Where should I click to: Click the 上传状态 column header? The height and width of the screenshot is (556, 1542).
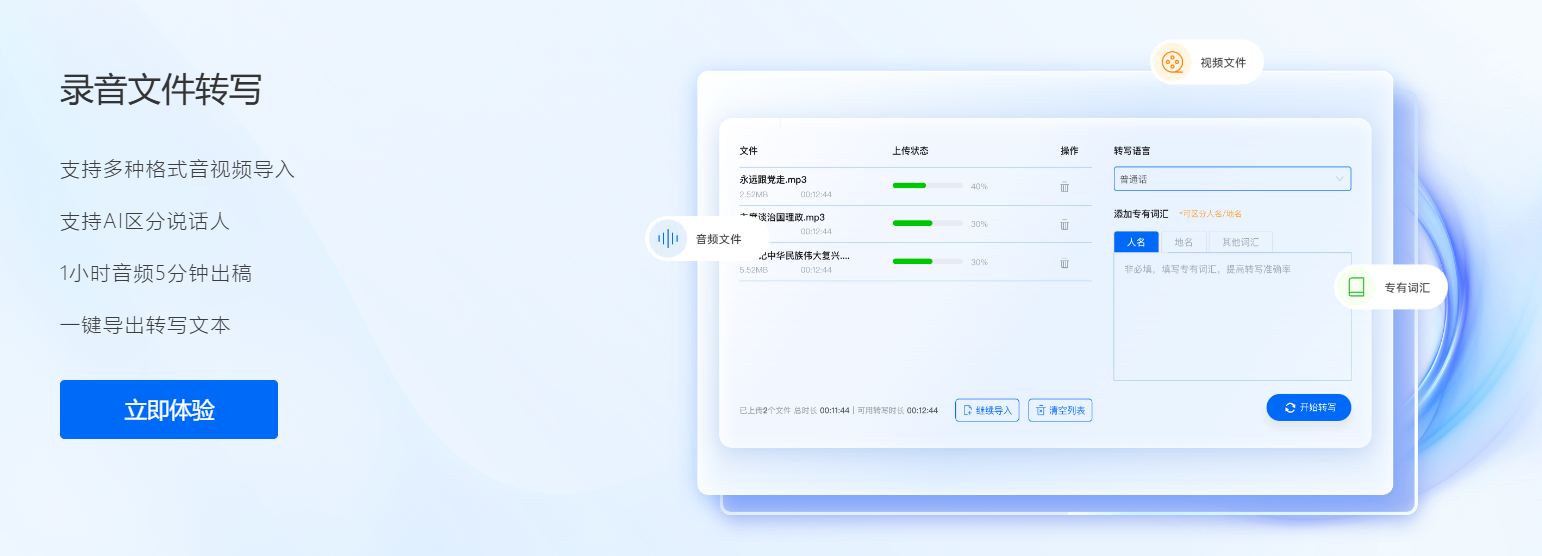(910, 151)
